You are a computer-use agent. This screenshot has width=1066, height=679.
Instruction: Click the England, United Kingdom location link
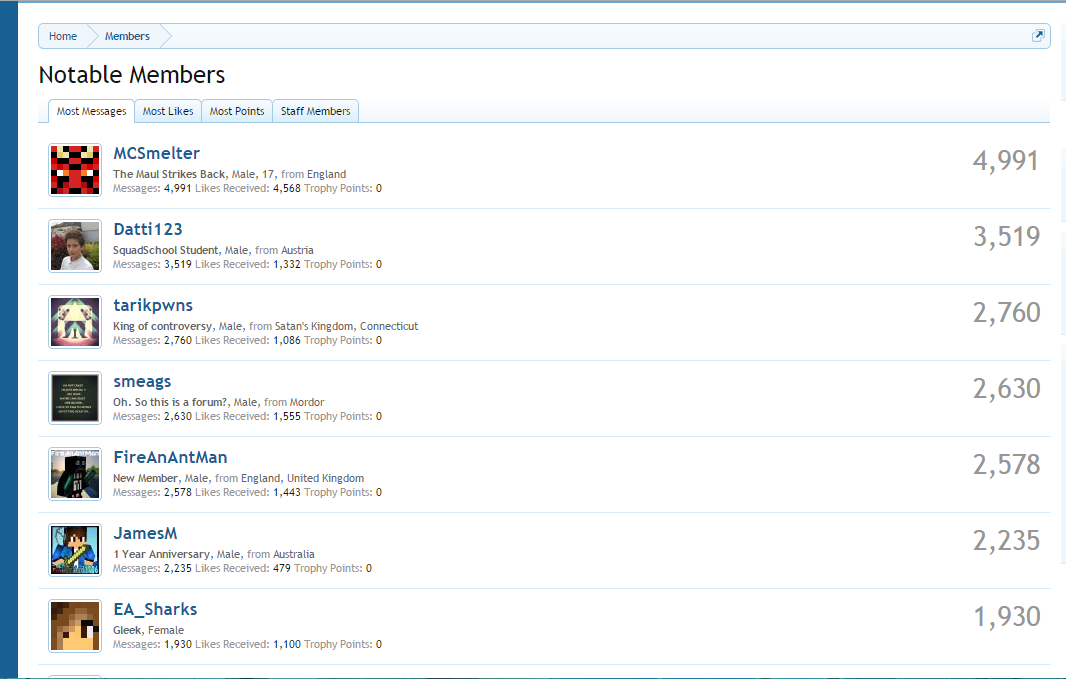click(303, 478)
